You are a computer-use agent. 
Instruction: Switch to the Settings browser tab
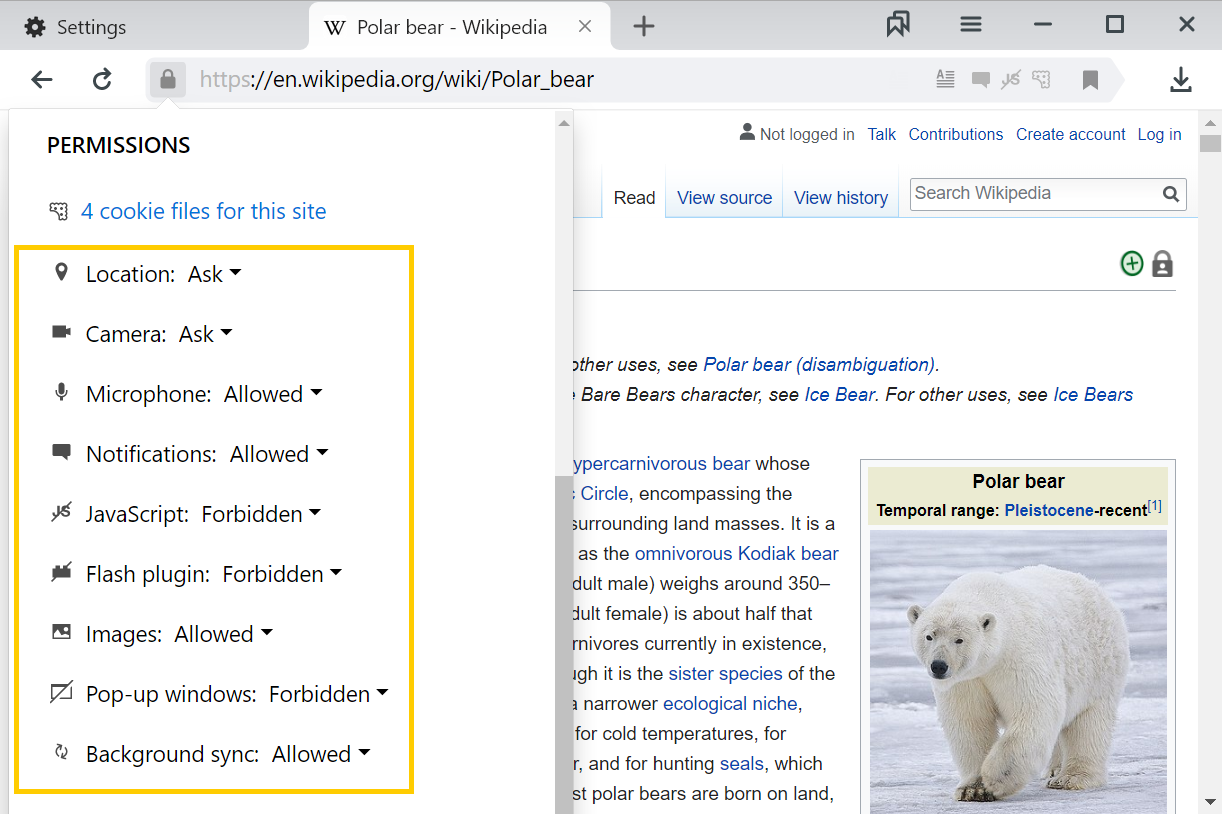pyautogui.click(x=152, y=27)
